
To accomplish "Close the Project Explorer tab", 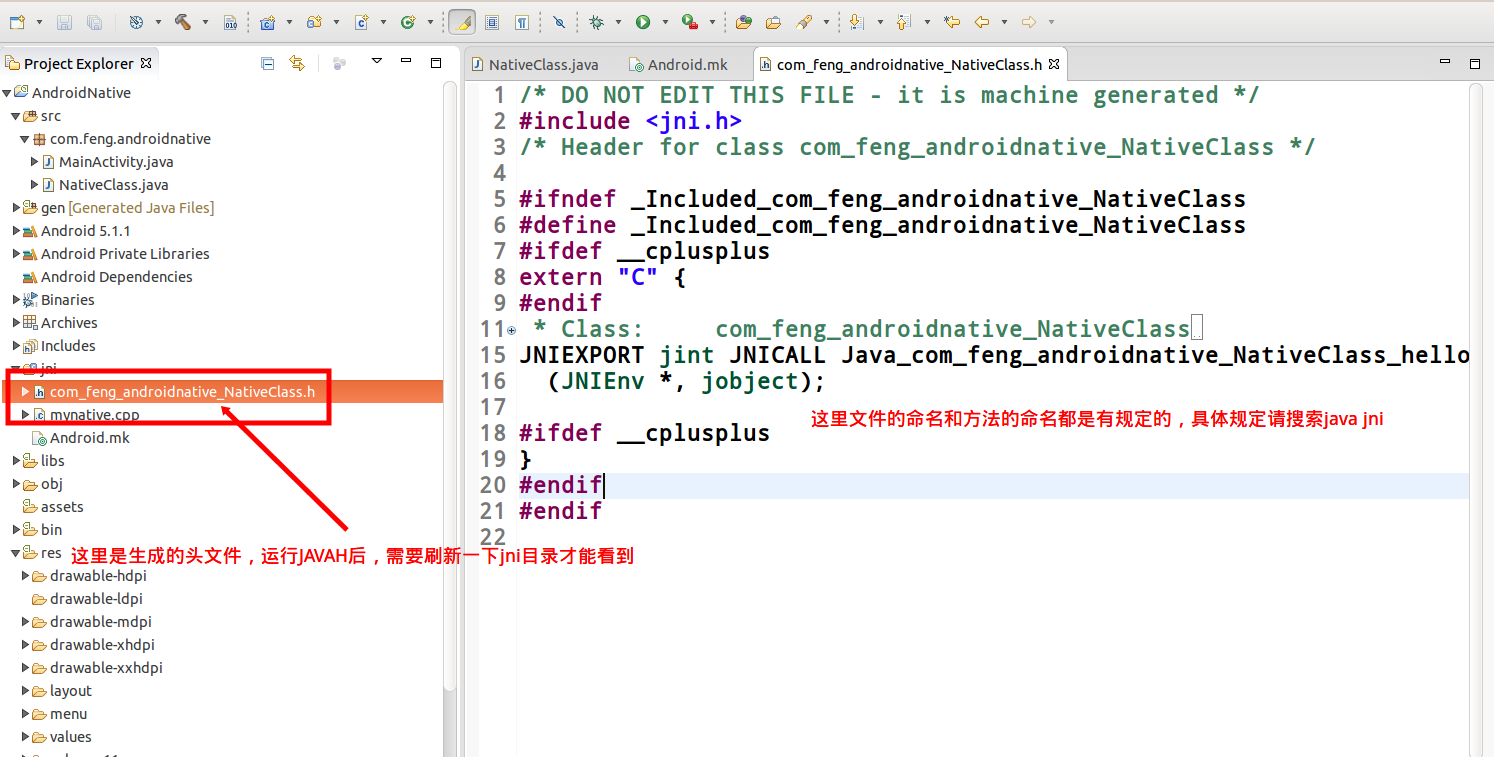I will point(146,63).
